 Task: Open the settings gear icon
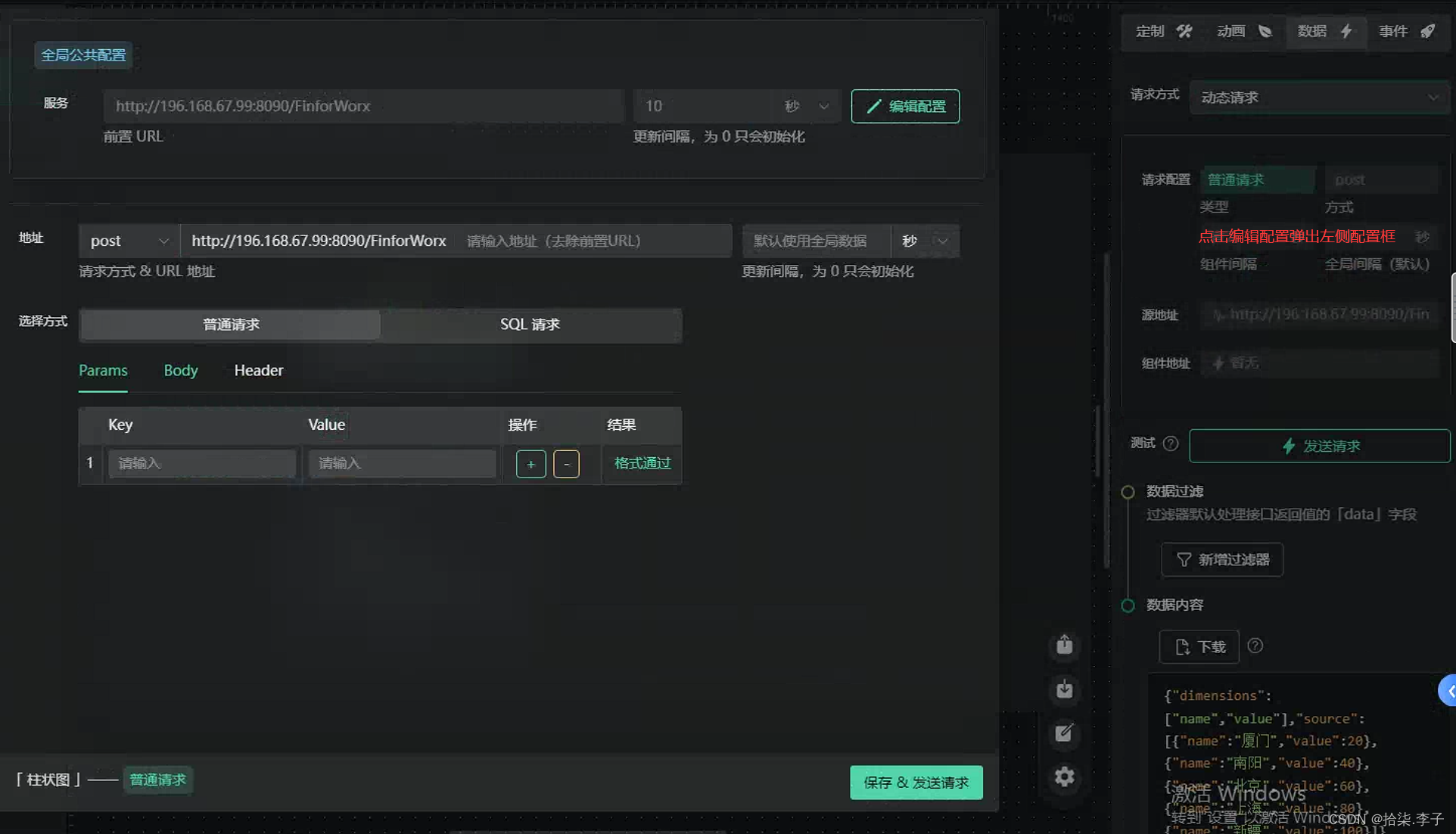[x=1064, y=776]
